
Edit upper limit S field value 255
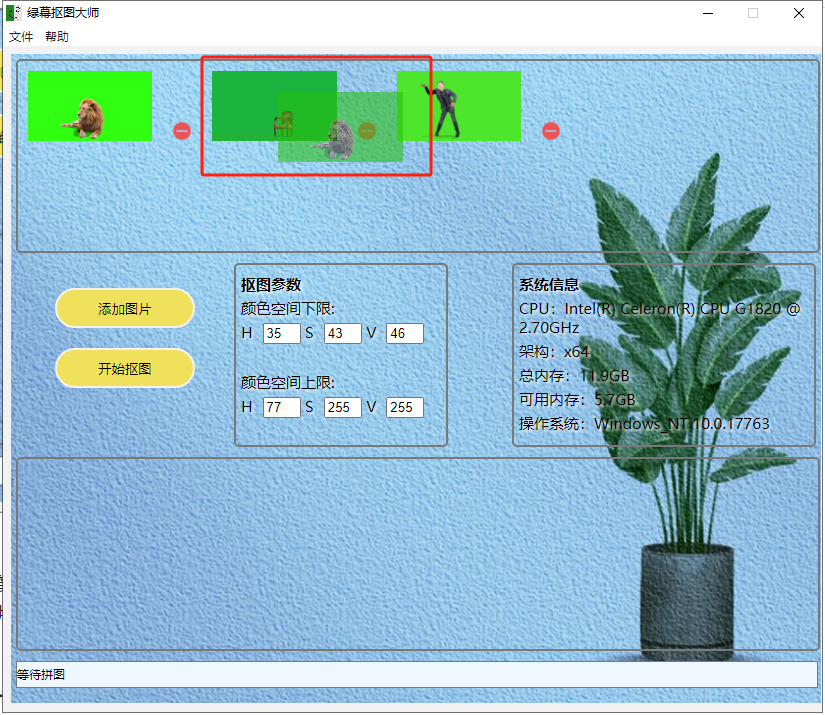(343, 407)
